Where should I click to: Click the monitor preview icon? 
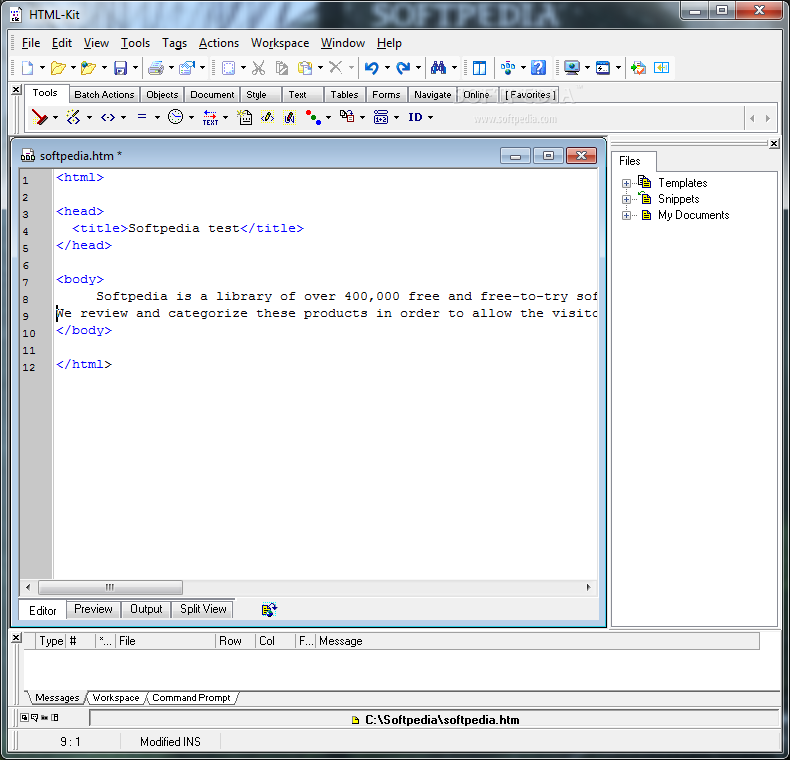[572, 68]
